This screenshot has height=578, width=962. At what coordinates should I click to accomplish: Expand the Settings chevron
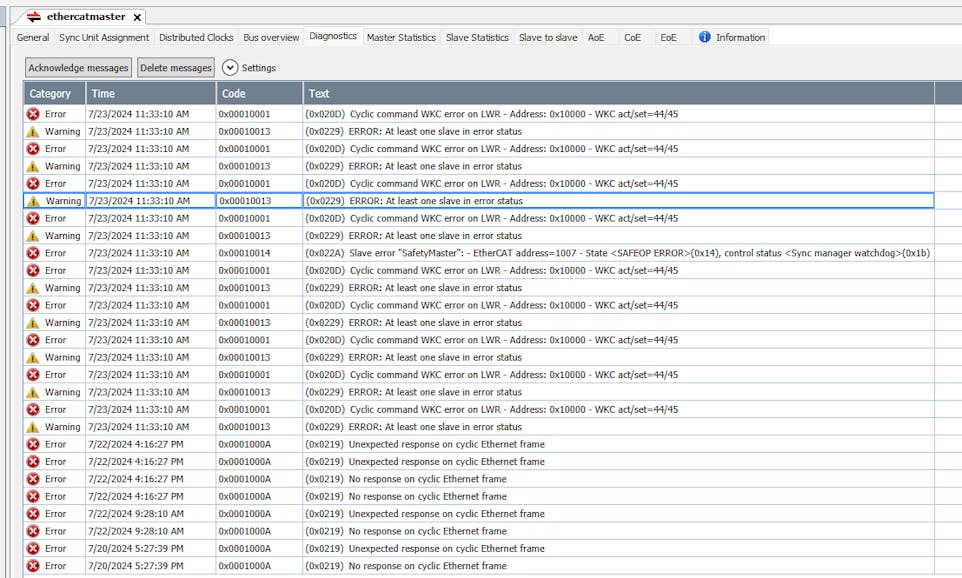[x=230, y=68]
